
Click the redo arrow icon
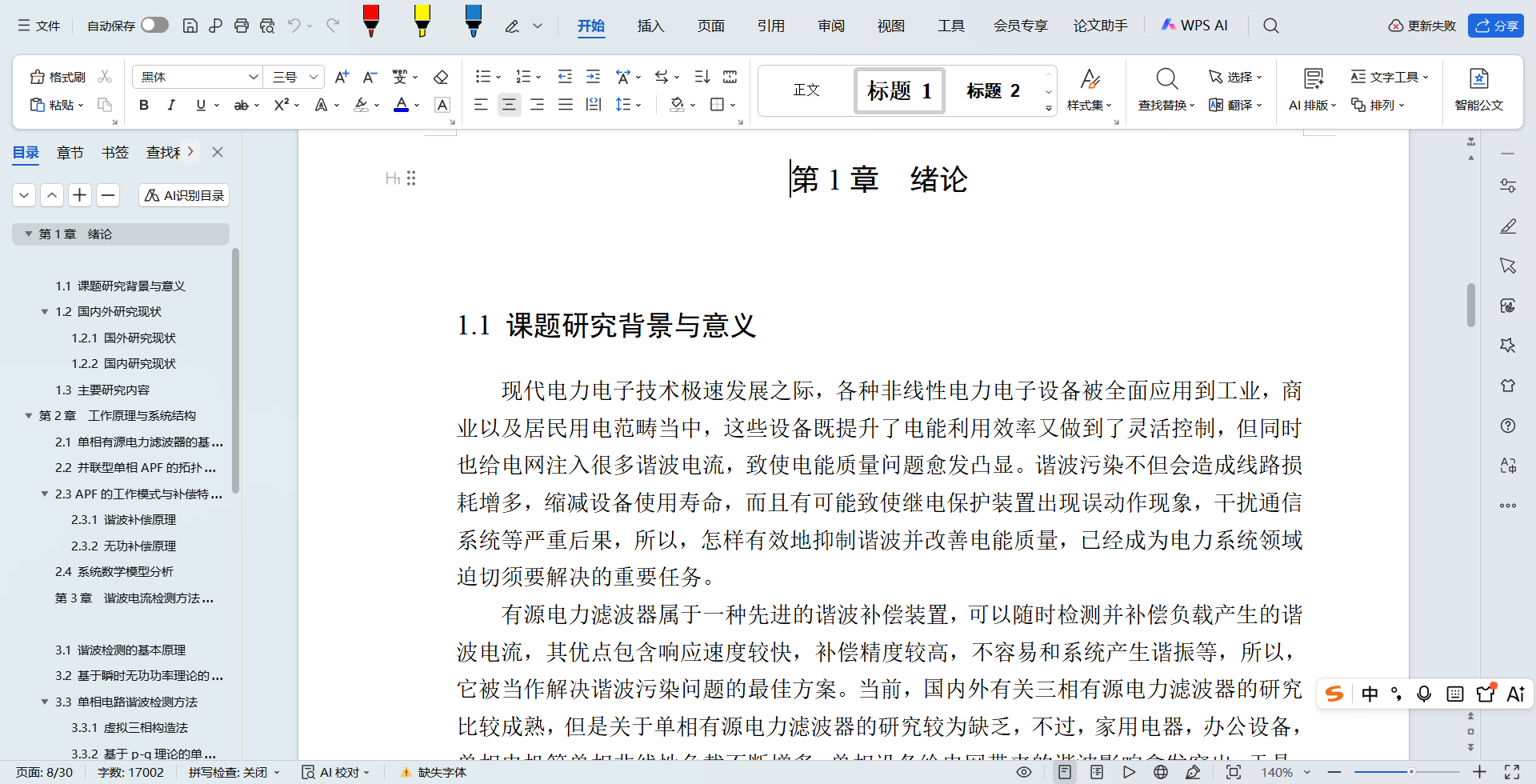[333, 26]
